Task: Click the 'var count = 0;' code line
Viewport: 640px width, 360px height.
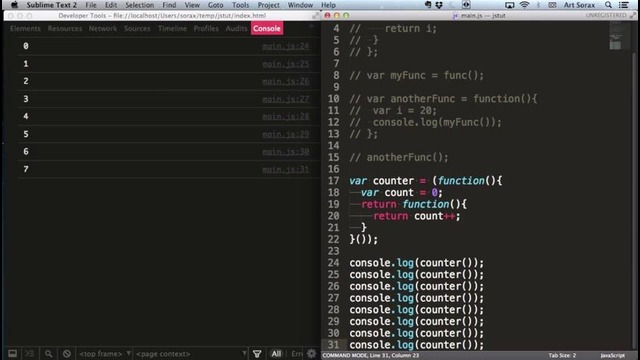Action: click(x=402, y=192)
